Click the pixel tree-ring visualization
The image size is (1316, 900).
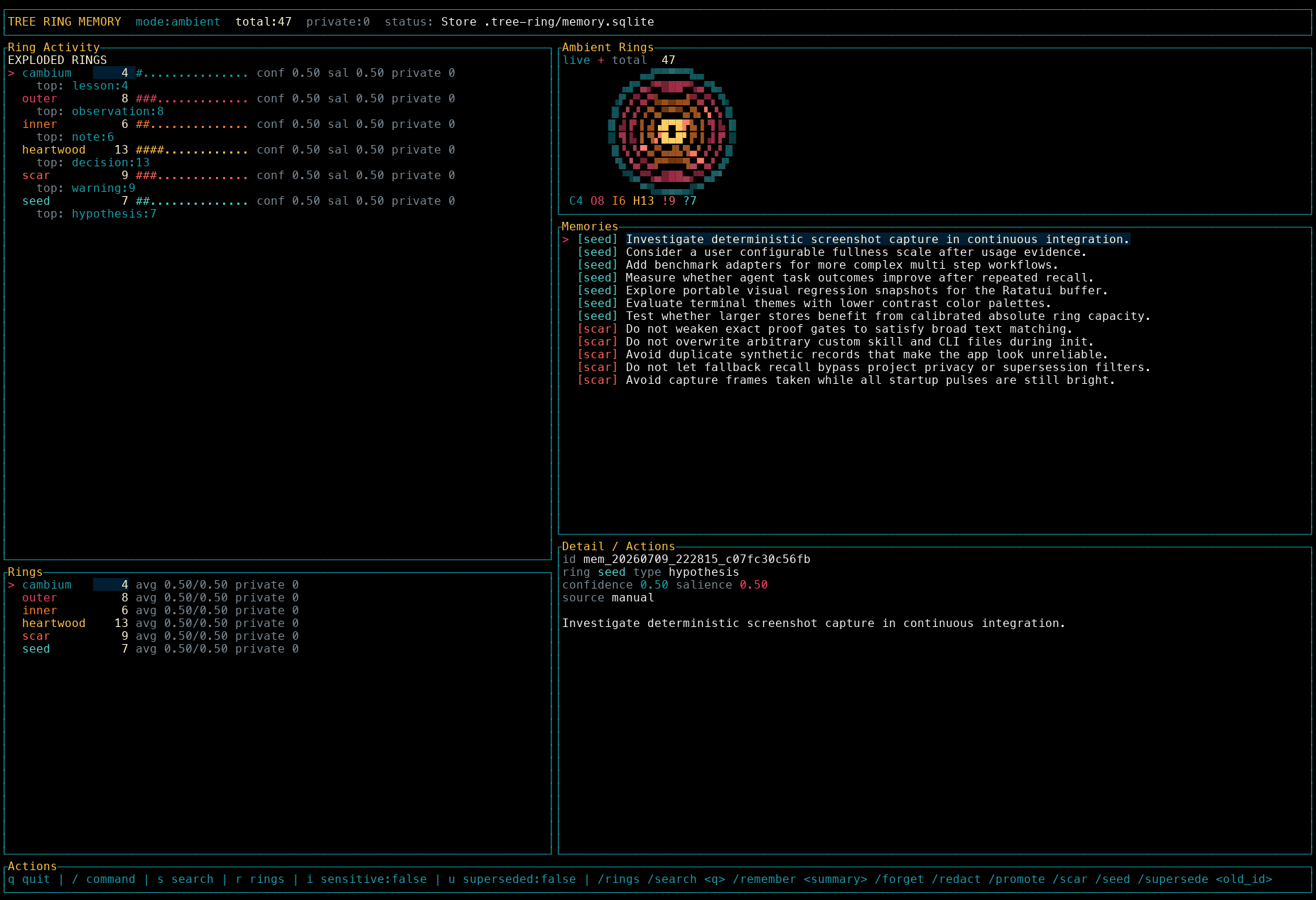pos(672,132)
